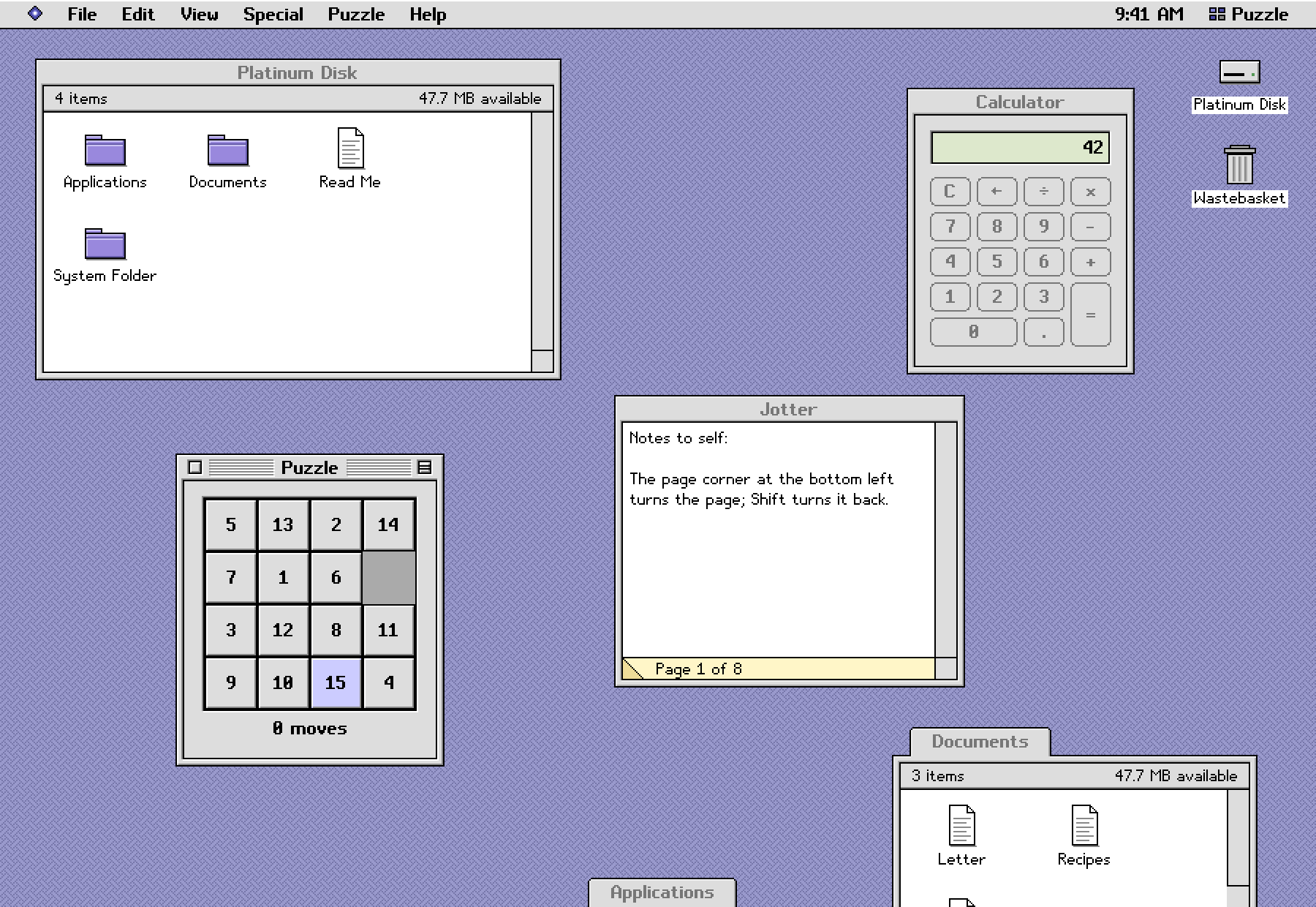Open the Special menu
The image size is (1316, 907).
[x=273, y=14]
